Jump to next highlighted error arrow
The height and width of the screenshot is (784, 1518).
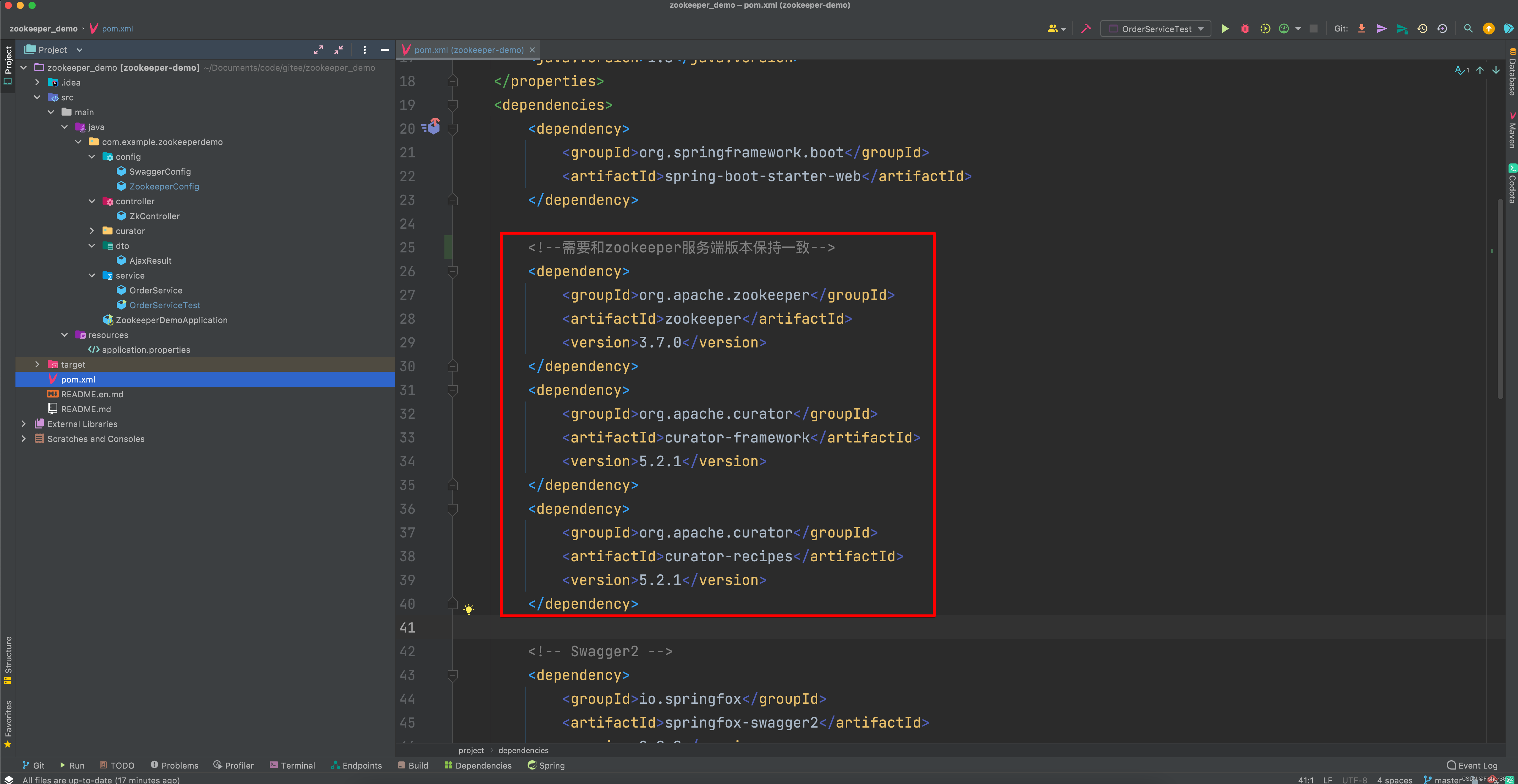coord(1496,70)
